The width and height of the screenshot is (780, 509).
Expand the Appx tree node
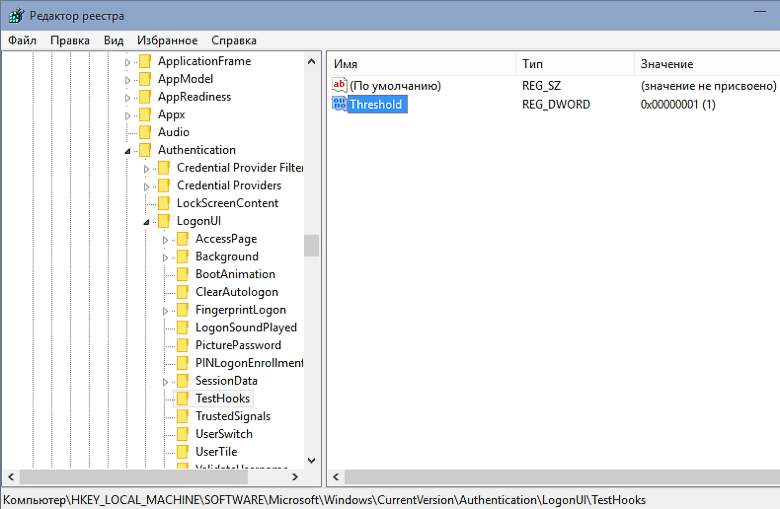tap(127, 115)
